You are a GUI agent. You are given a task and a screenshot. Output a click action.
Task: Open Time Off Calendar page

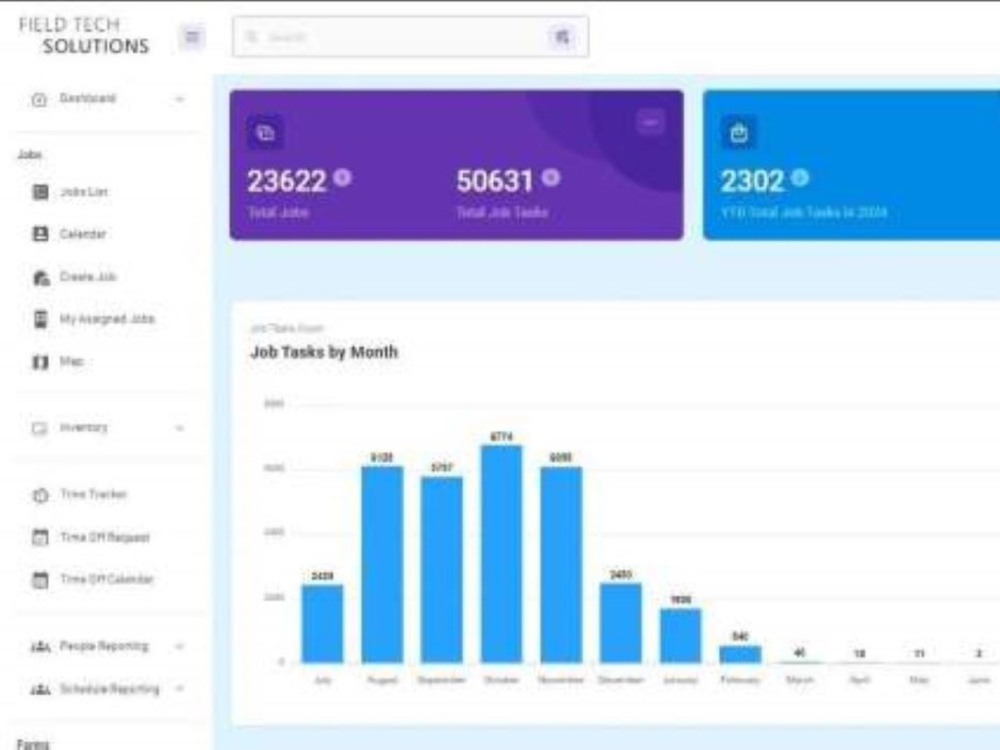[x=107, y=578]
